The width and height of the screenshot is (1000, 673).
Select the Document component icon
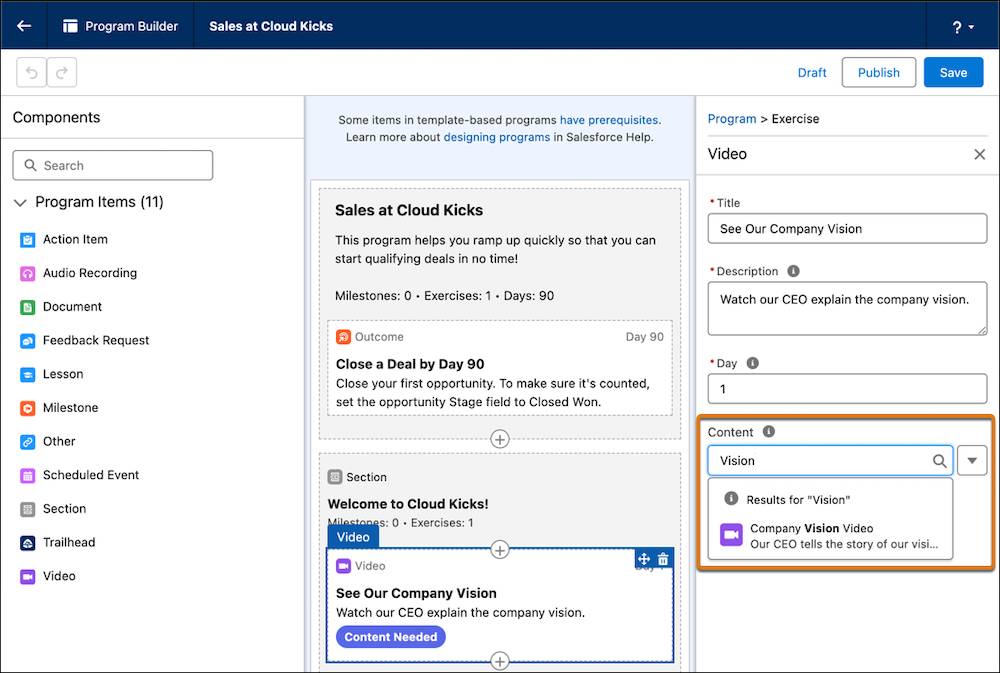coord(27,307)
